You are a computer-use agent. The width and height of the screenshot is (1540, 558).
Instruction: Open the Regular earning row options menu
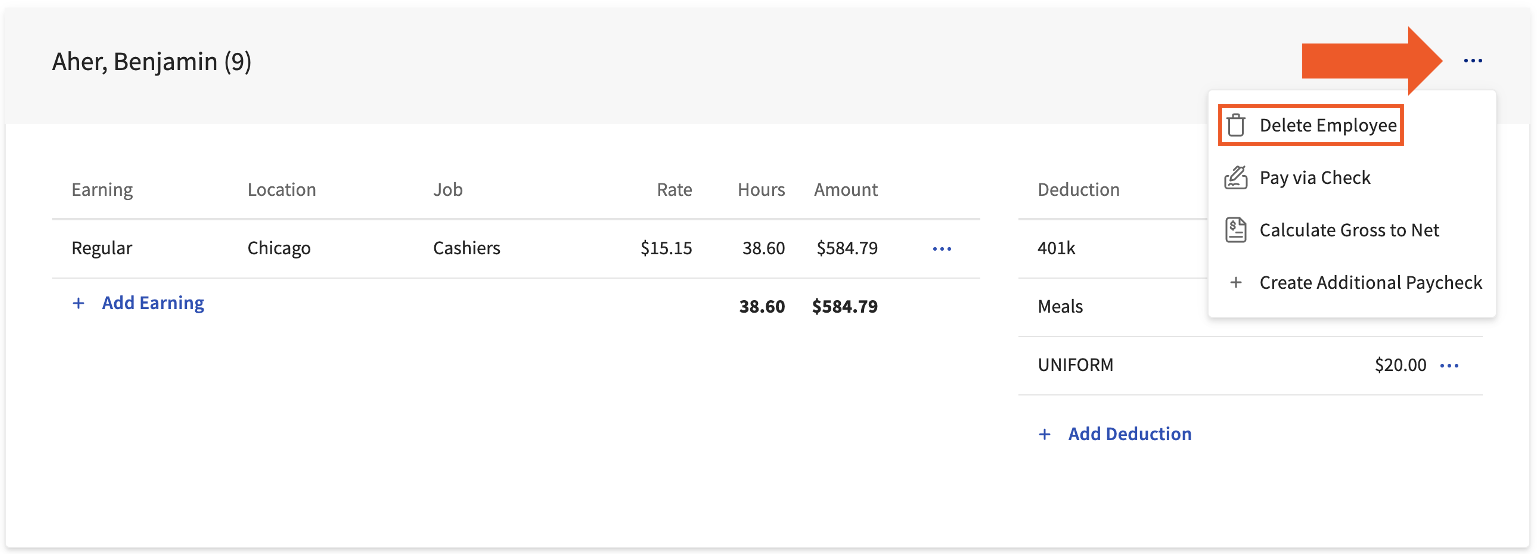(x=942, y=248)
